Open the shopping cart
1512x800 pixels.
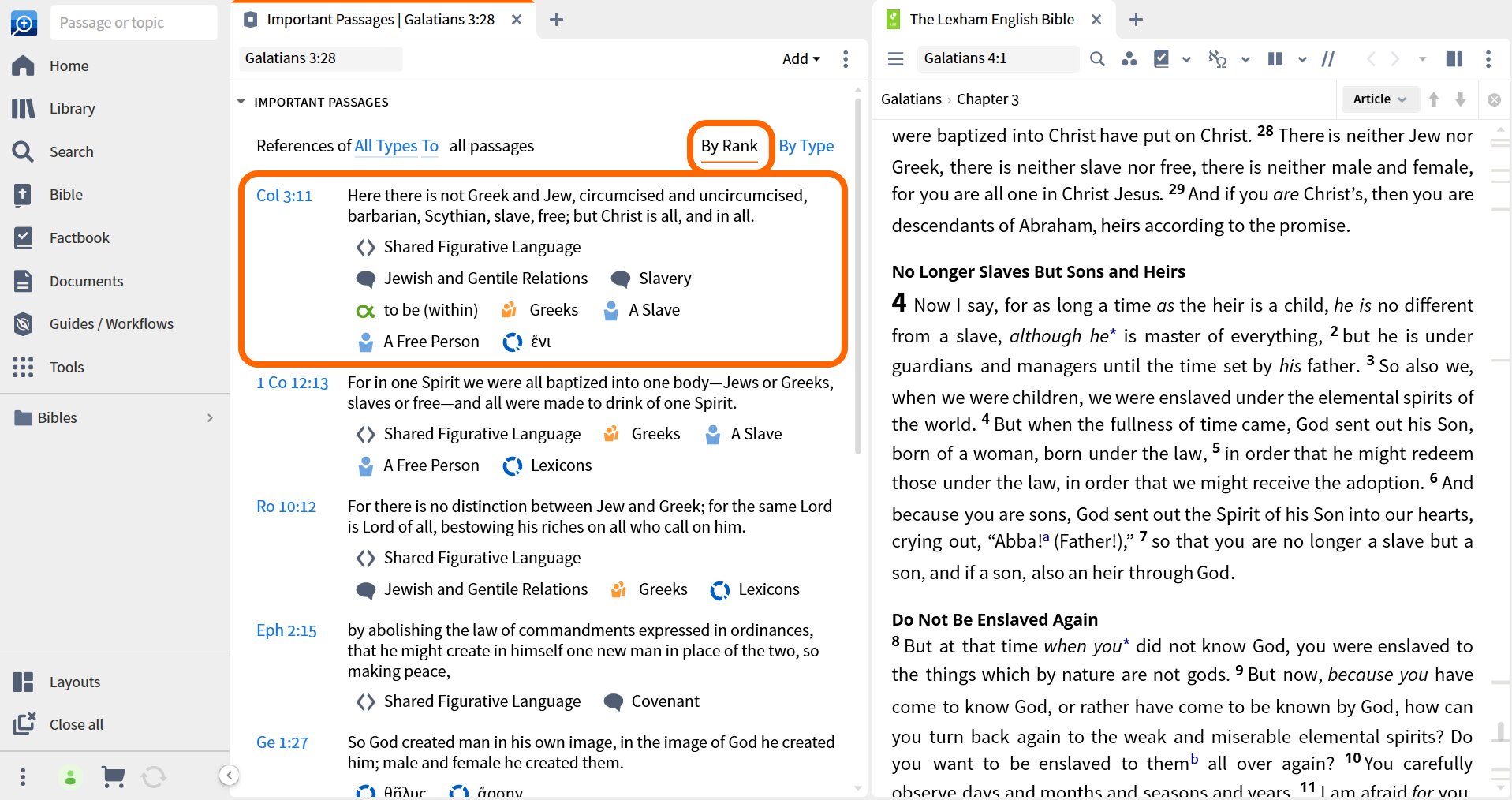coord(114,777)
